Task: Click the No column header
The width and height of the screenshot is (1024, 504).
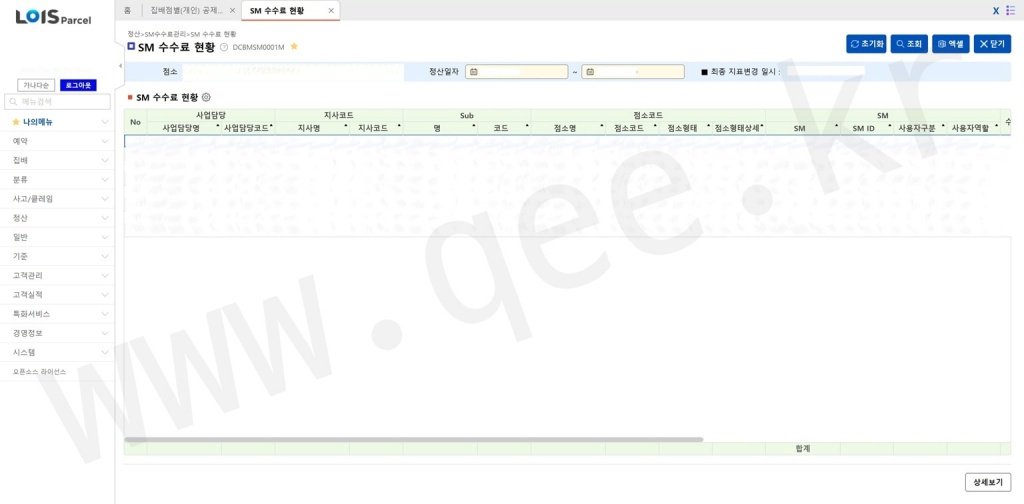Action: point(135,122)
